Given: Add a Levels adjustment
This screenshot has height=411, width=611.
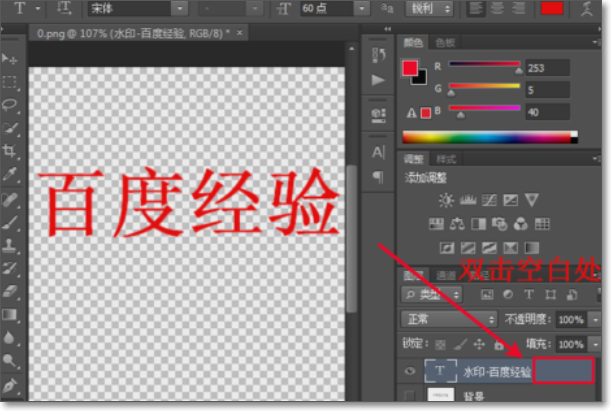Looking at the screenshot, I should pos(468,200).
